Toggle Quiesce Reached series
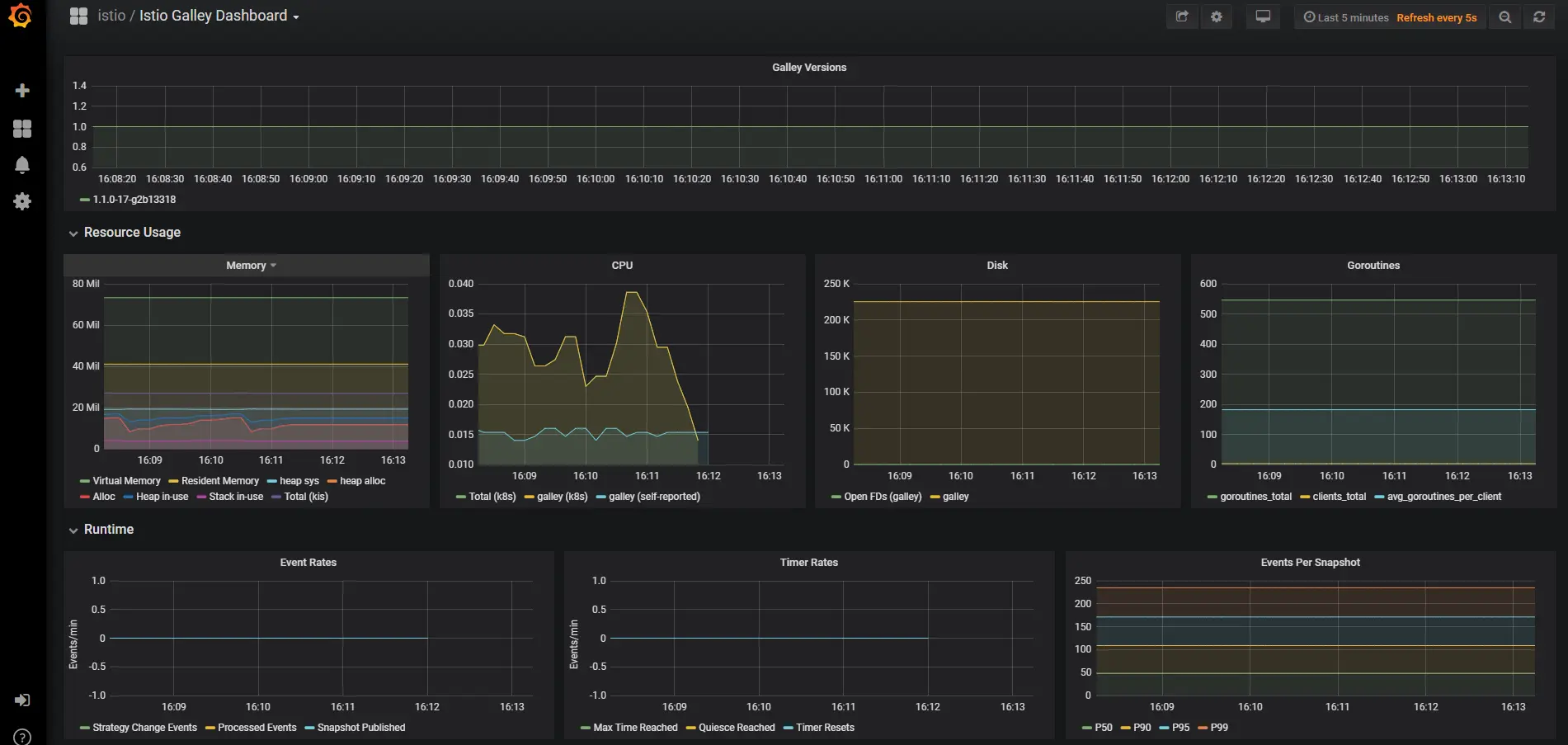The image size is (1568, 745). point(737,728)
